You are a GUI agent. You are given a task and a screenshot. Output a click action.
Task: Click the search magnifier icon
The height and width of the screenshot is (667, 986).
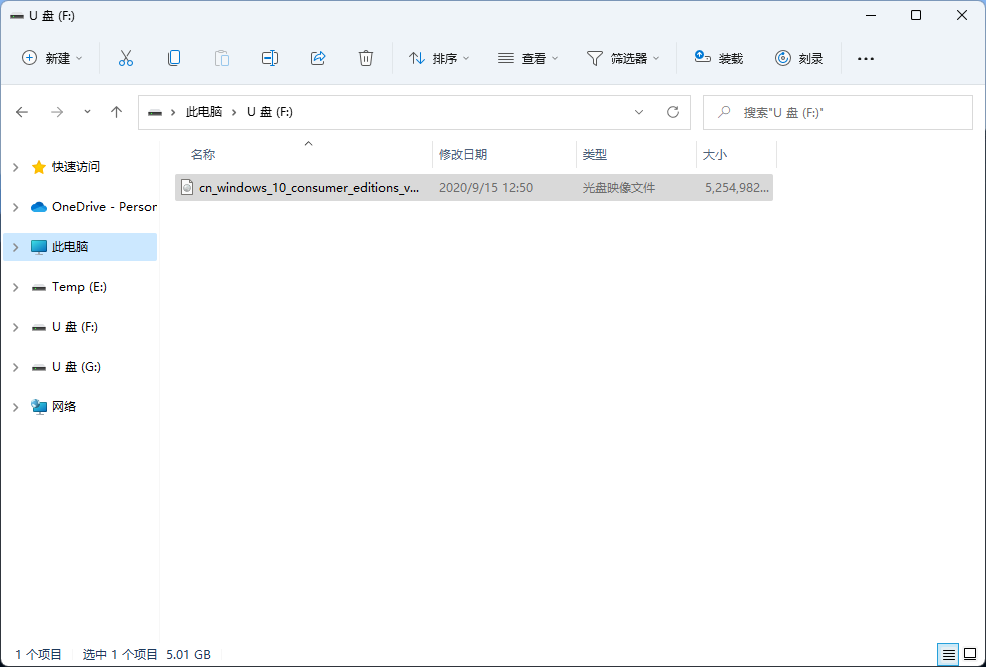pos(724,112)
